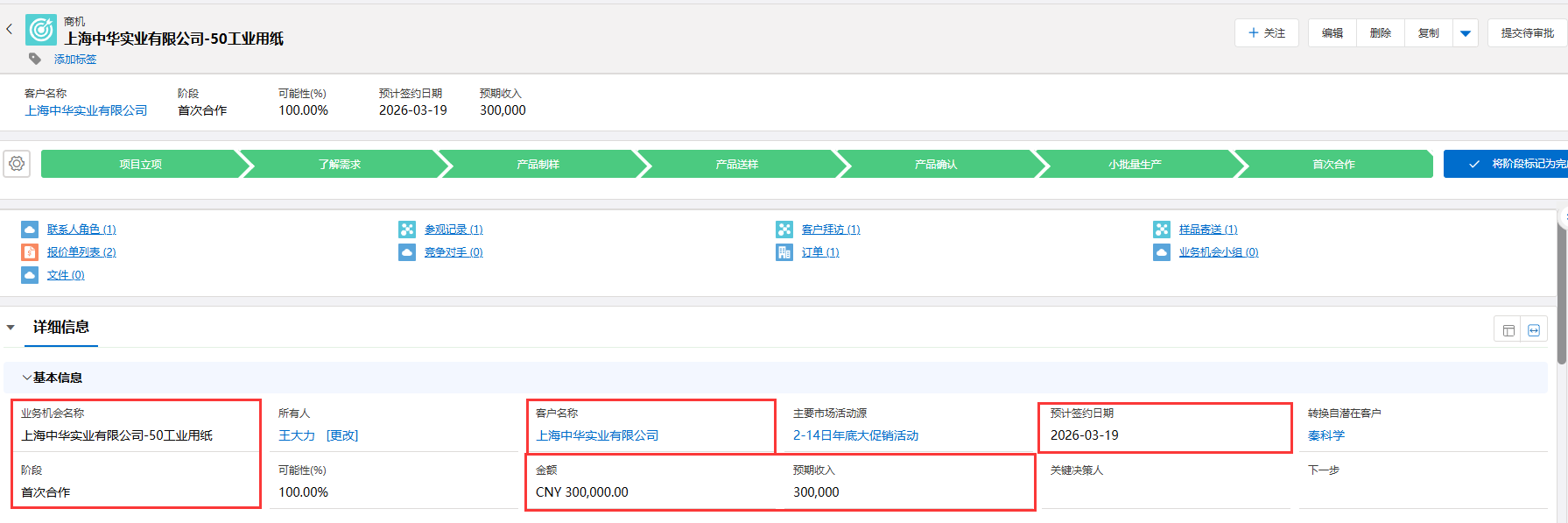
Task: Click the expand-width icon in details header
Action: tap(1534, 330)
